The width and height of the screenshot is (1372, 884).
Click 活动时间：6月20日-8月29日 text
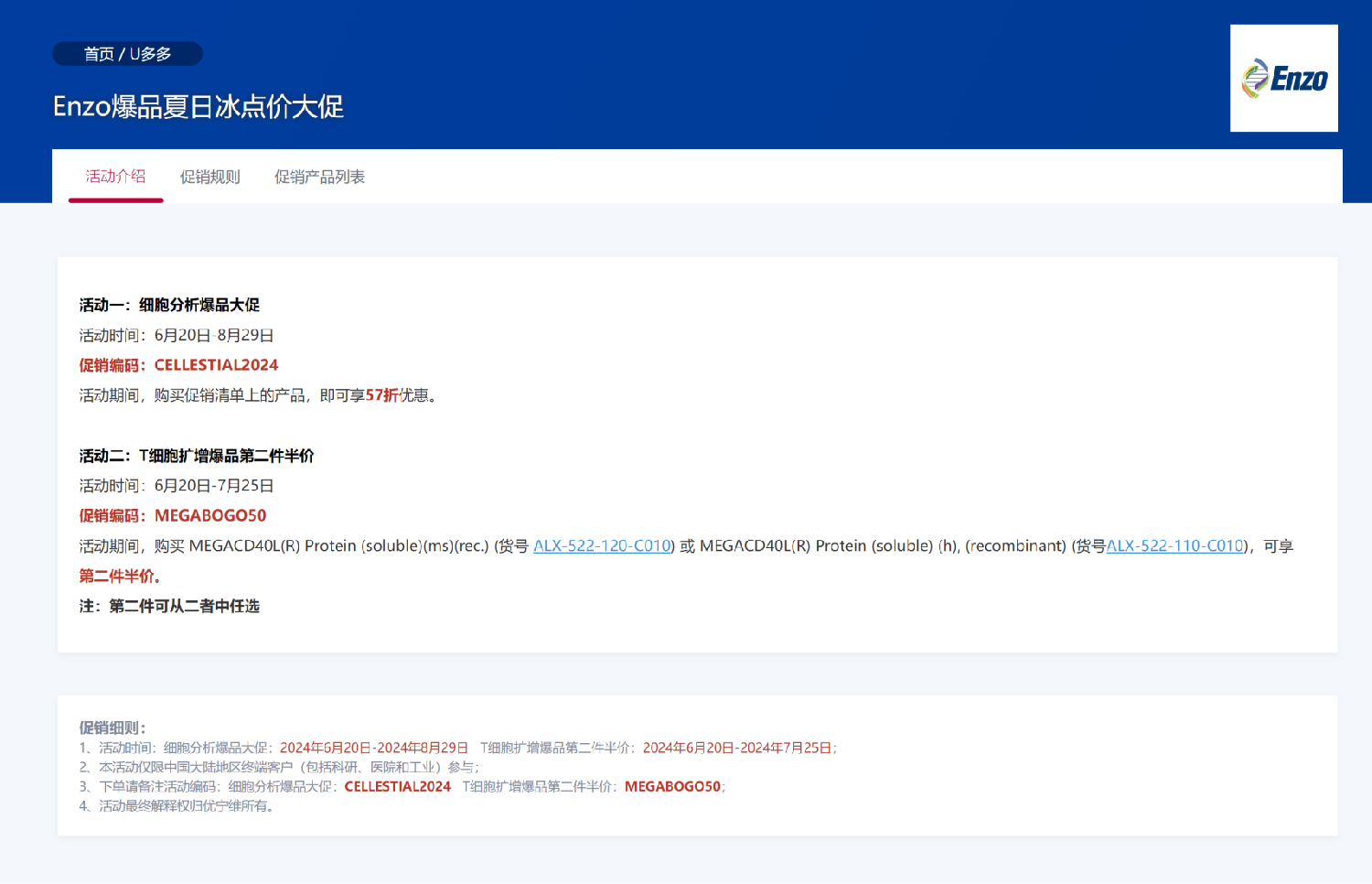(177, 336)
